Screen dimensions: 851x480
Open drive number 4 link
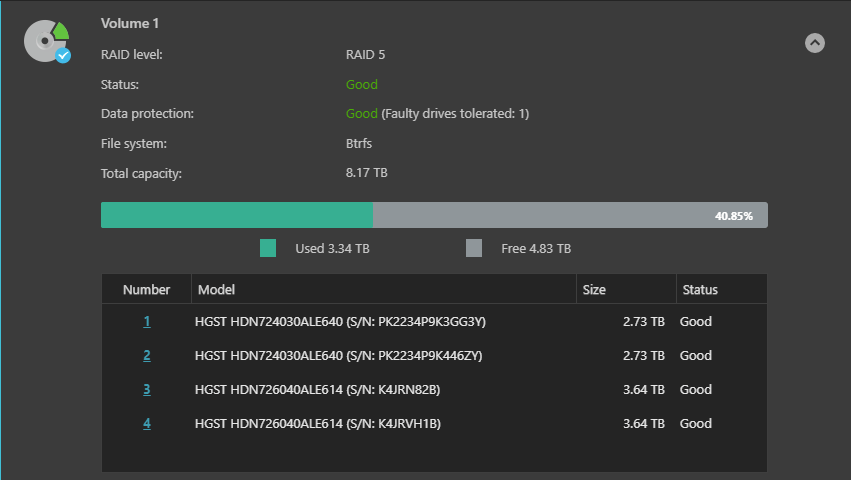tap(147, 424)
